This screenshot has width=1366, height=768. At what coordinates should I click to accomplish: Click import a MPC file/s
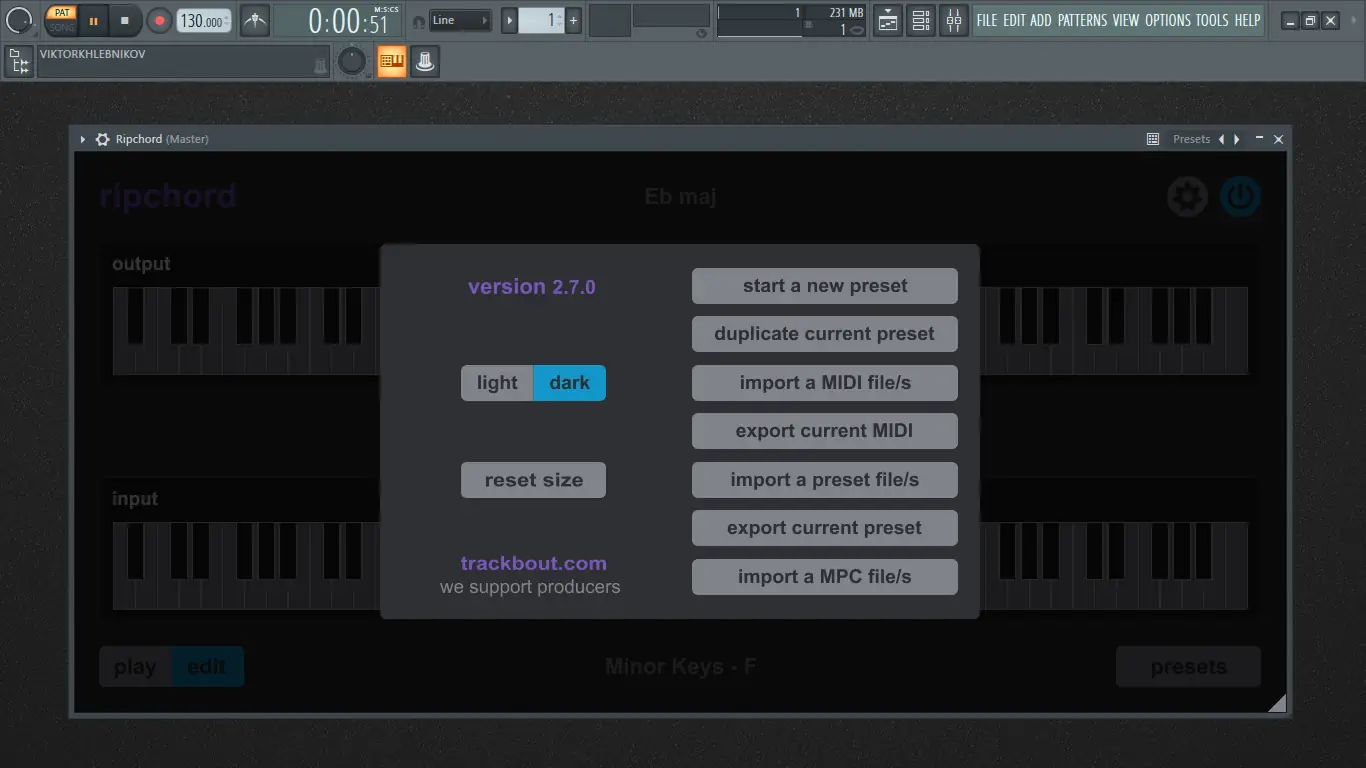(x=825, y=577)
